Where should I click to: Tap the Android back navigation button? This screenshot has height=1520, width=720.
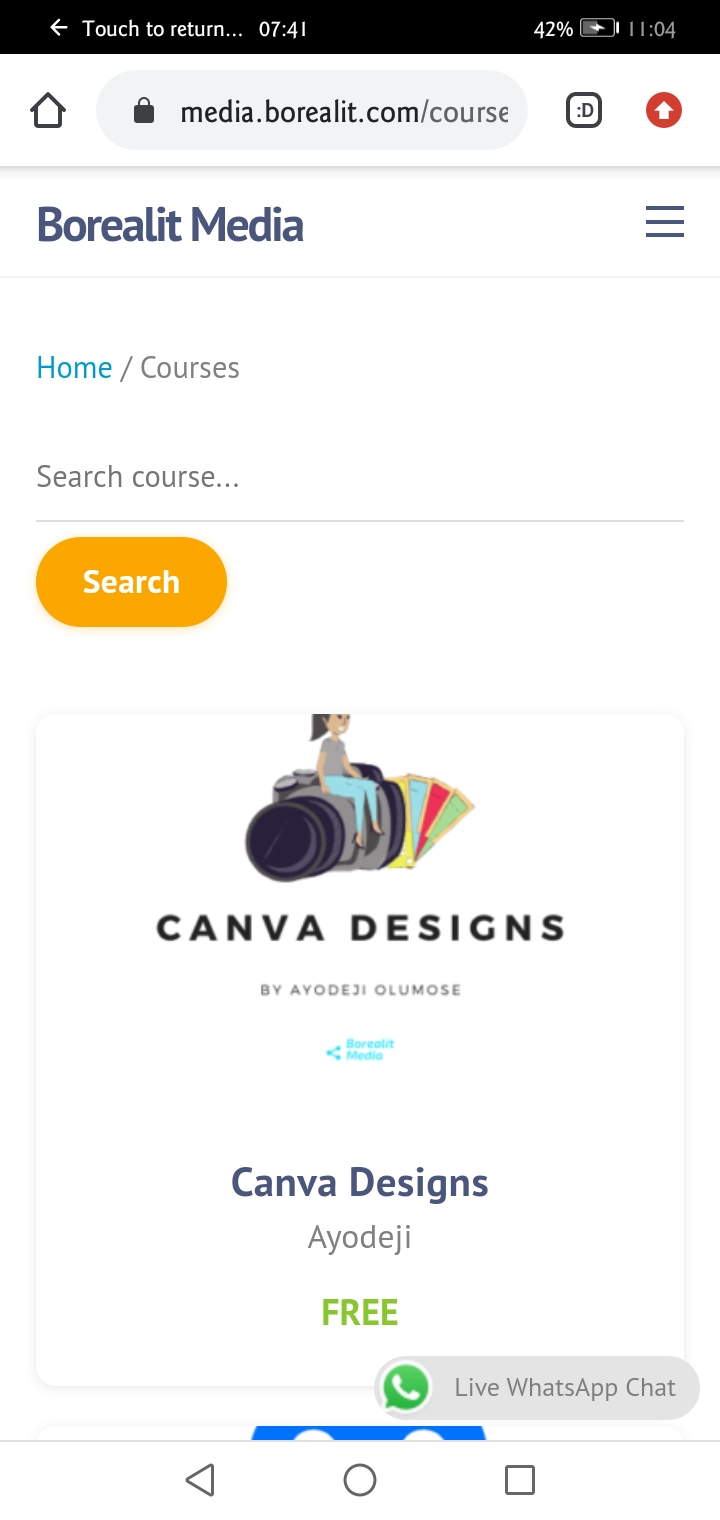[x=200, y=1480]
